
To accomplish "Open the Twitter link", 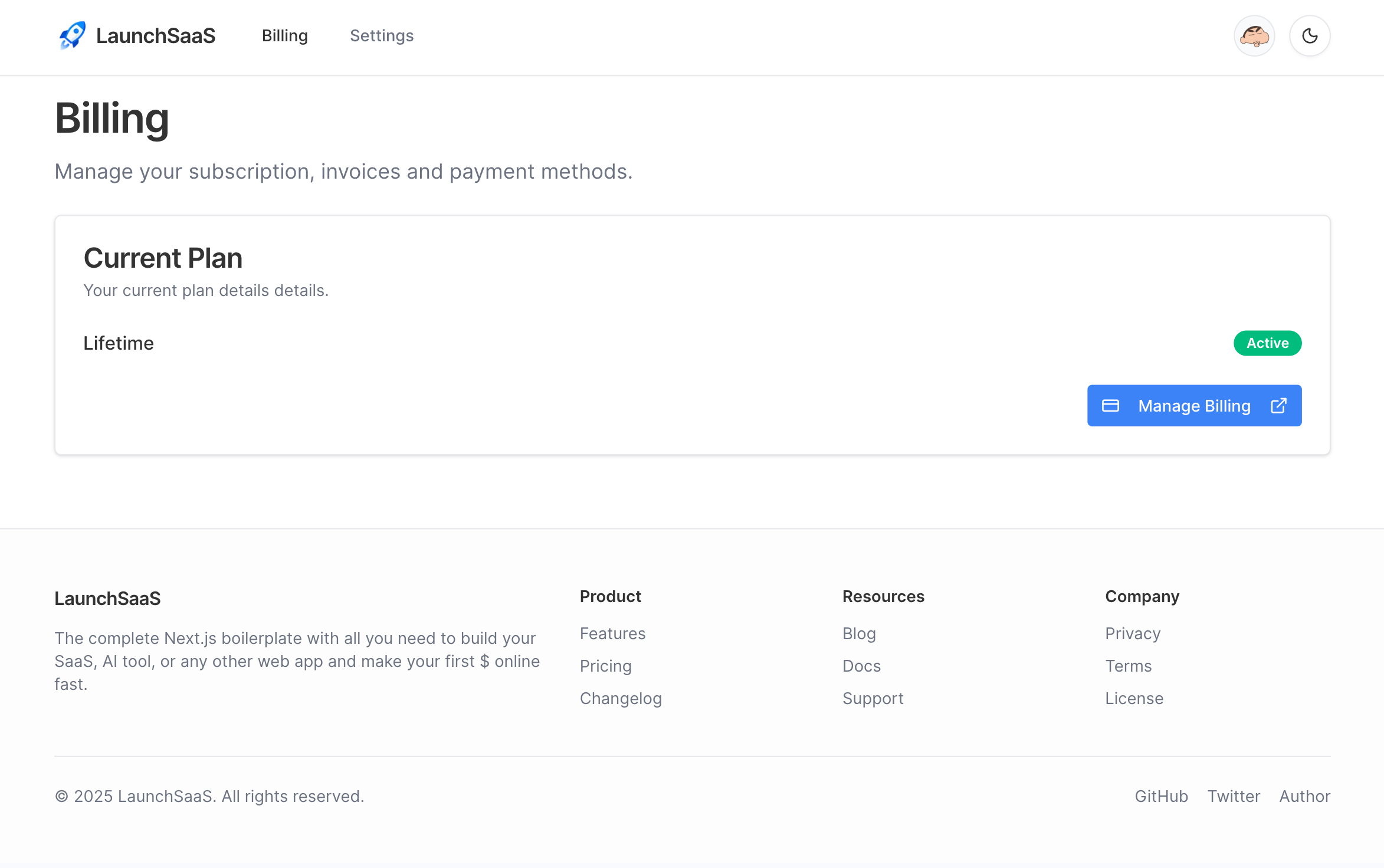I will 1234,795.
